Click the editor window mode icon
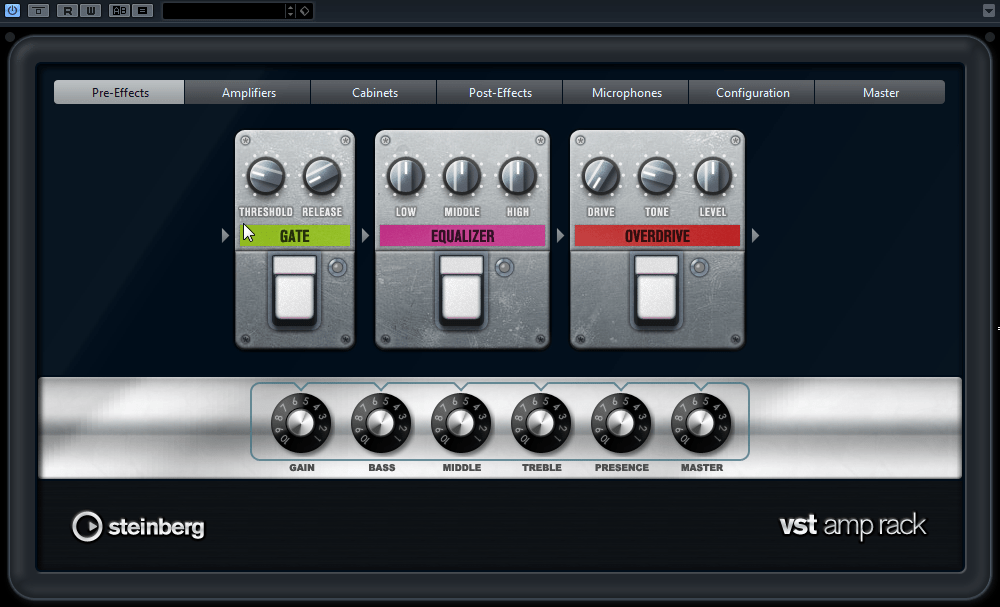The image size is (1000, 607). click(37, 11)
